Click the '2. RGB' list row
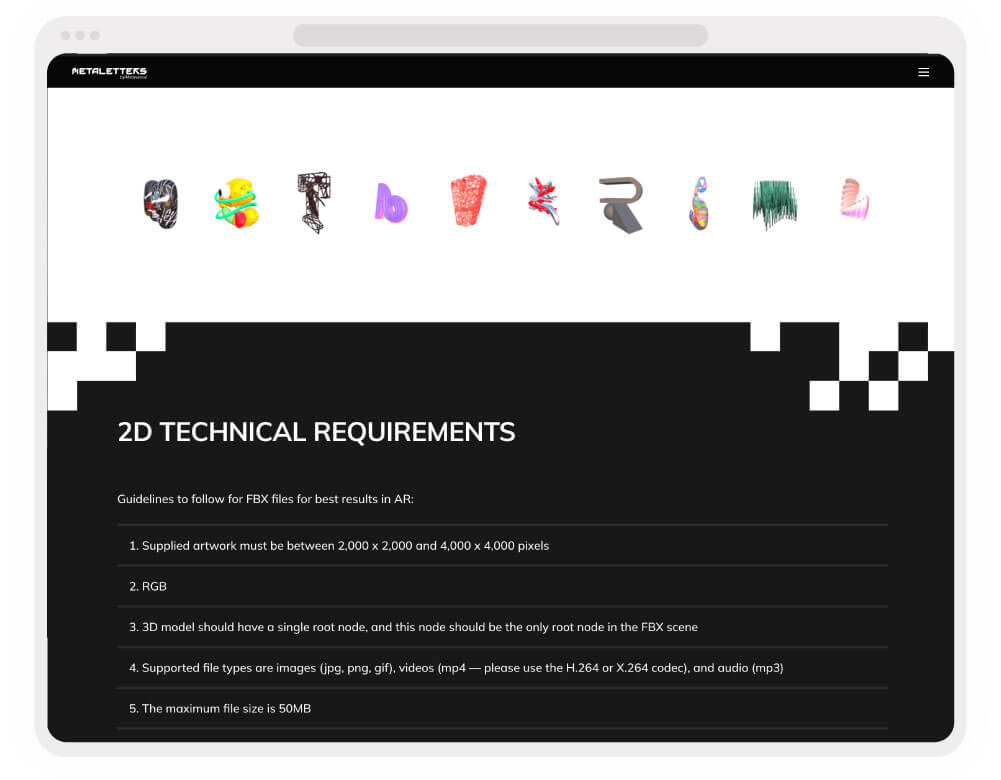This screenshot has height=780, width=1001. (502, 586)
